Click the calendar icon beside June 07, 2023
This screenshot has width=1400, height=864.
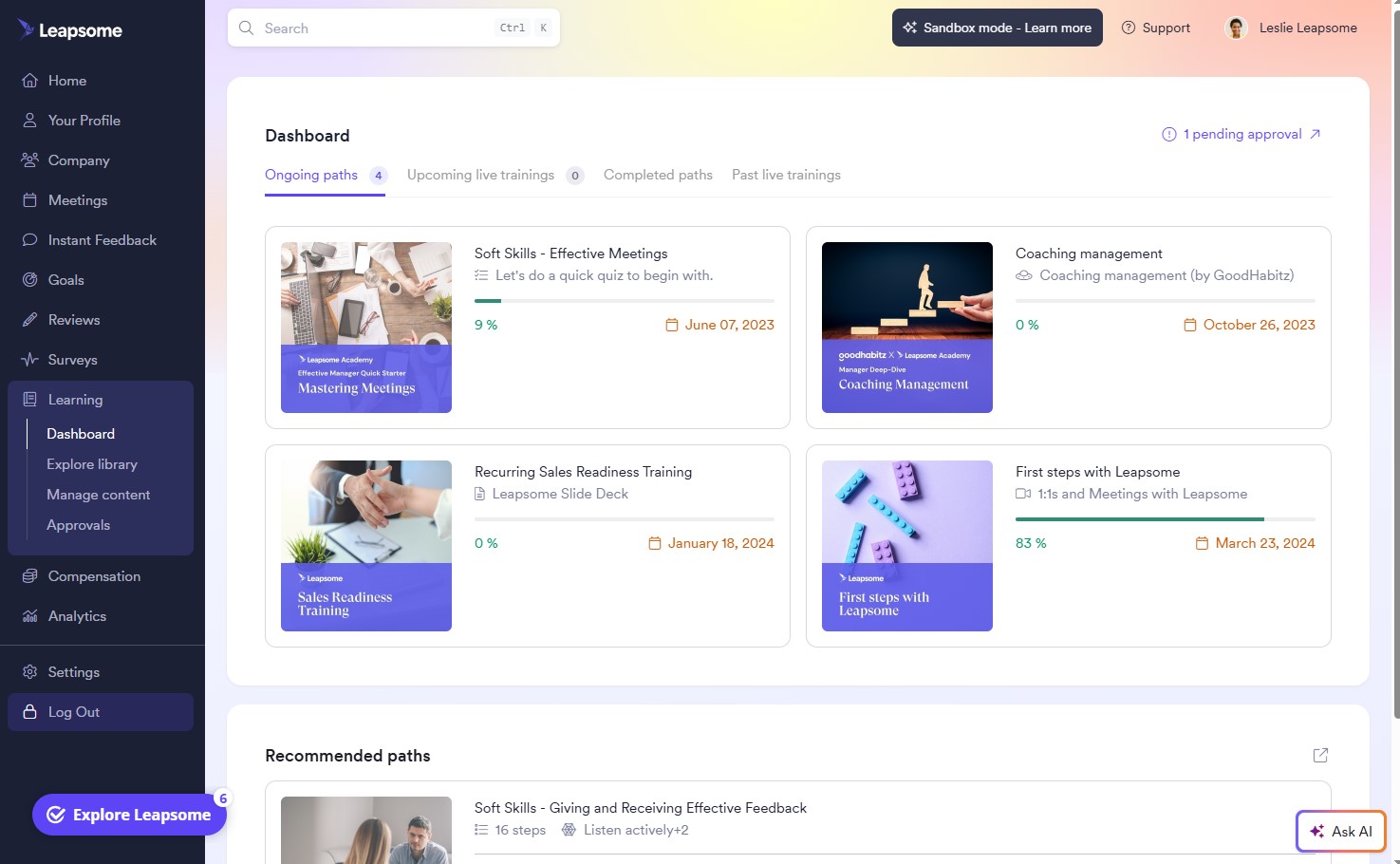672,325
